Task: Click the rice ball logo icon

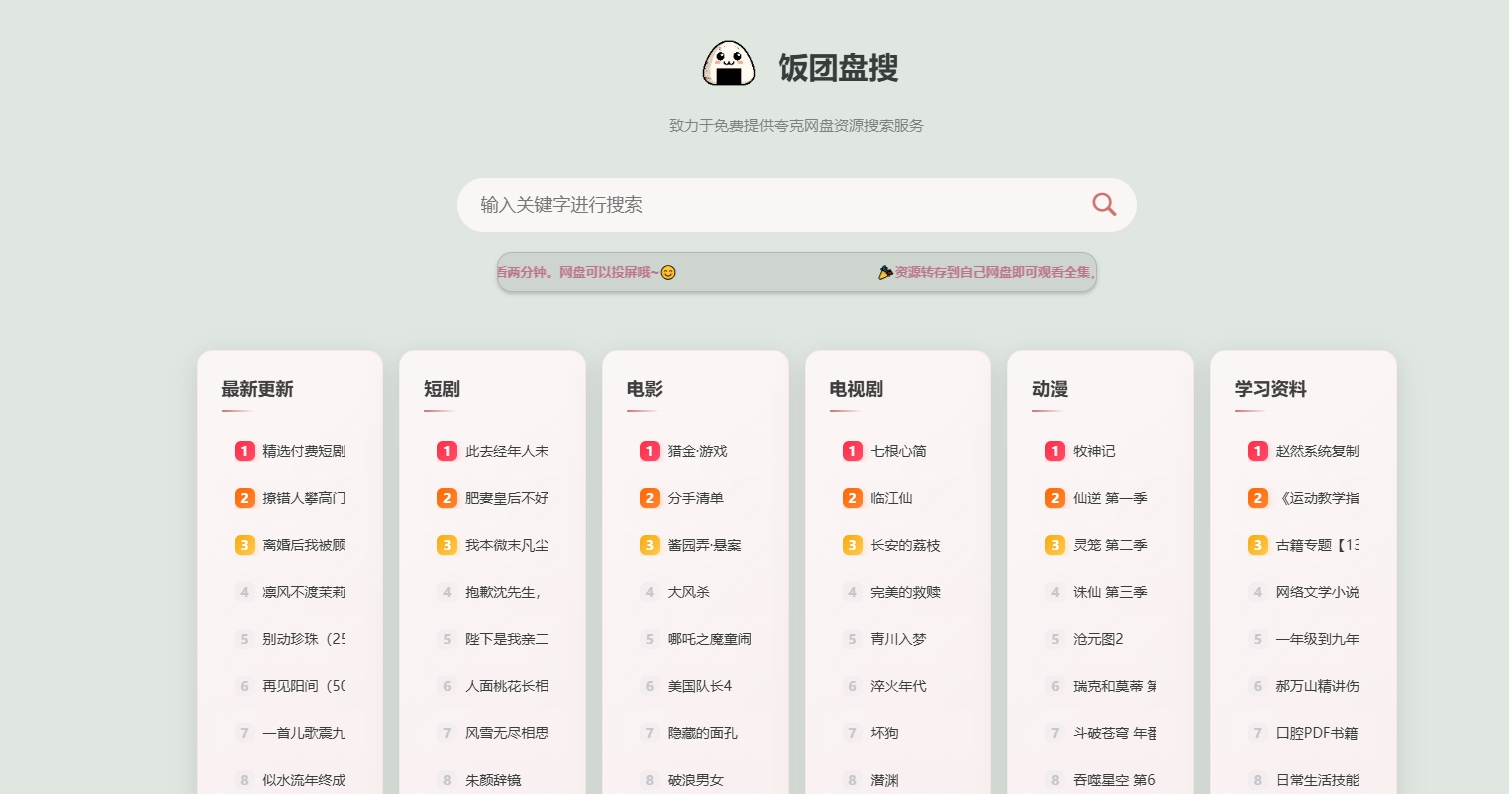Action: click(x=729, y=65)
